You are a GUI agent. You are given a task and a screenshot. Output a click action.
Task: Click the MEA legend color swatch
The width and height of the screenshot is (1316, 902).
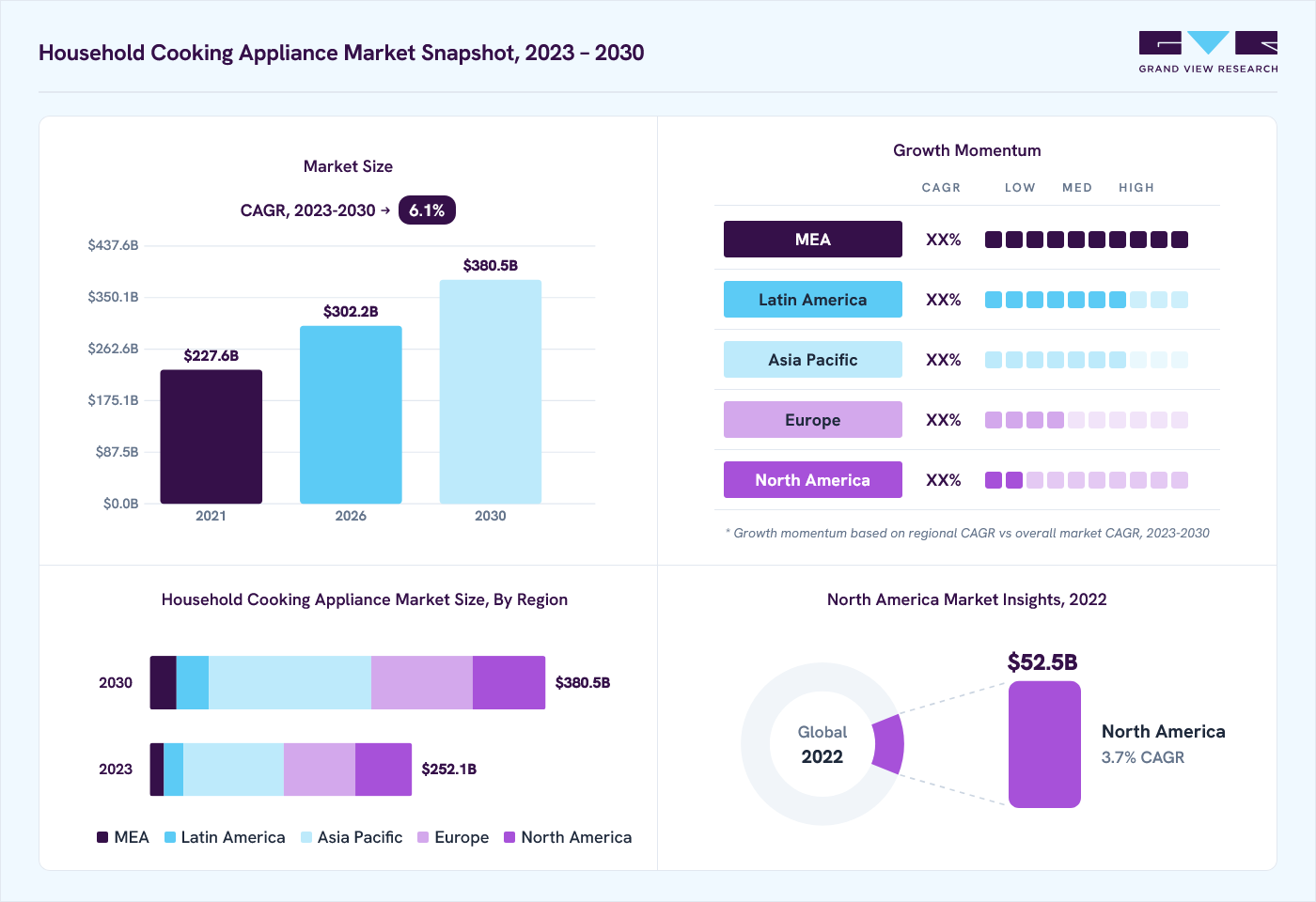pos(102,837)
